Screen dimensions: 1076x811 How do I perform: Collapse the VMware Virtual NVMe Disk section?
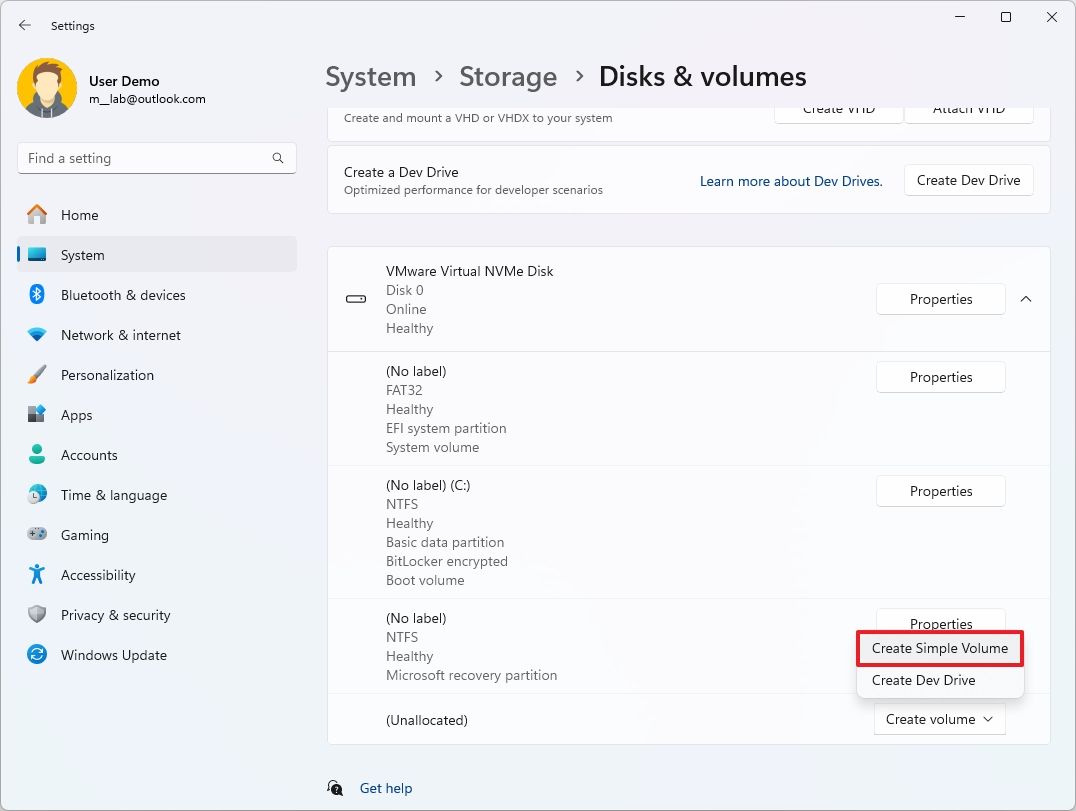pyautogui.click(x=1026, y=299)
